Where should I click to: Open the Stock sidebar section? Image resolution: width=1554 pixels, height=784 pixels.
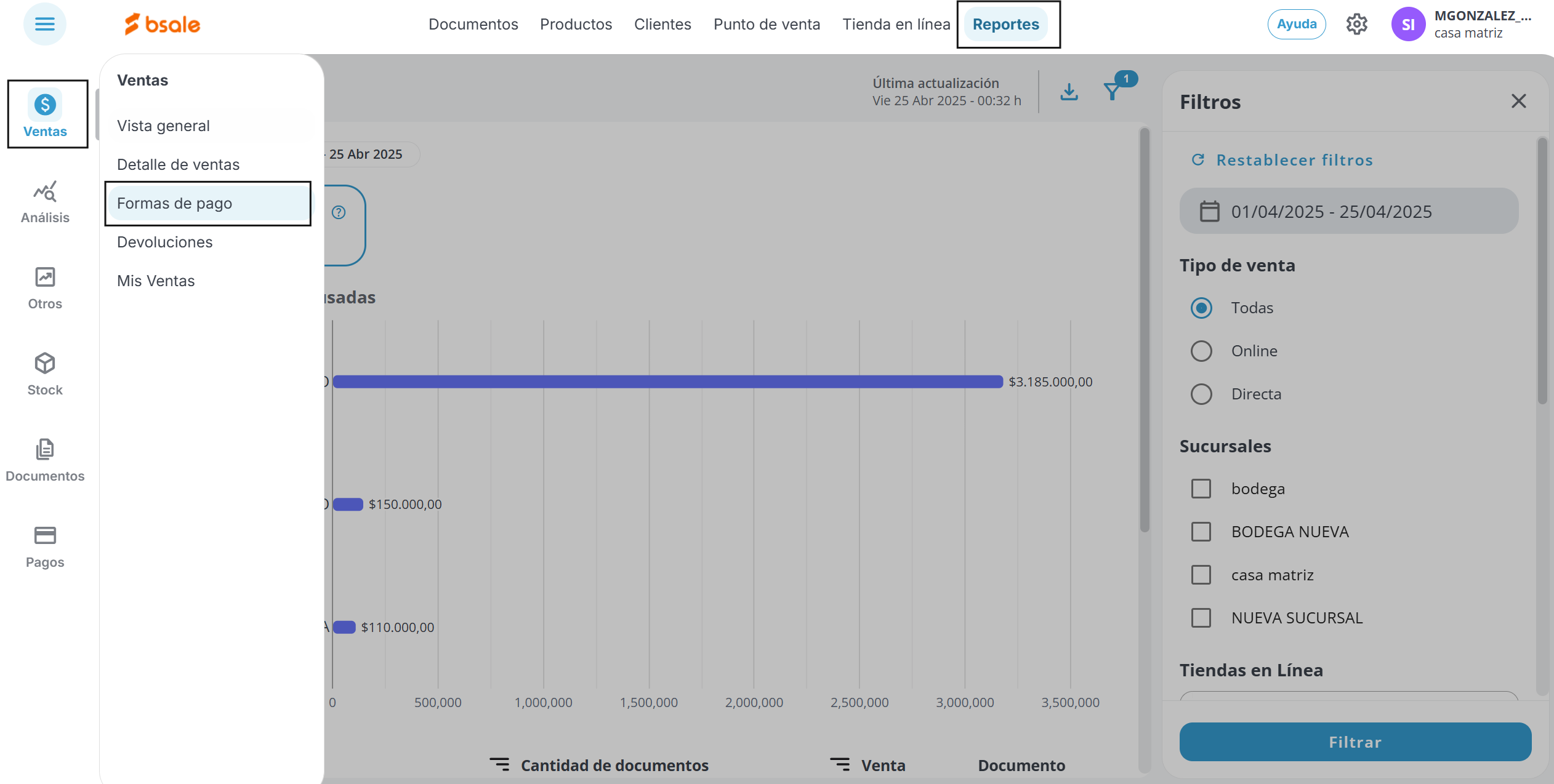click(x=45, y=375)
